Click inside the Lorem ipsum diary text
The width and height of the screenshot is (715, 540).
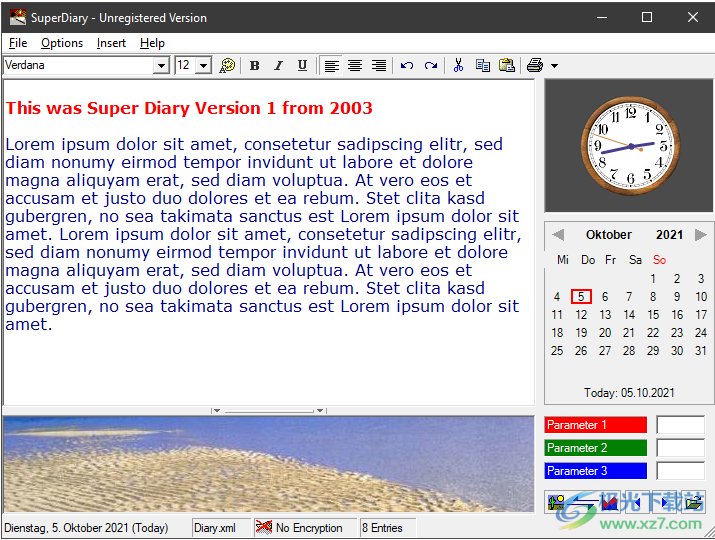tap(263, 234)
